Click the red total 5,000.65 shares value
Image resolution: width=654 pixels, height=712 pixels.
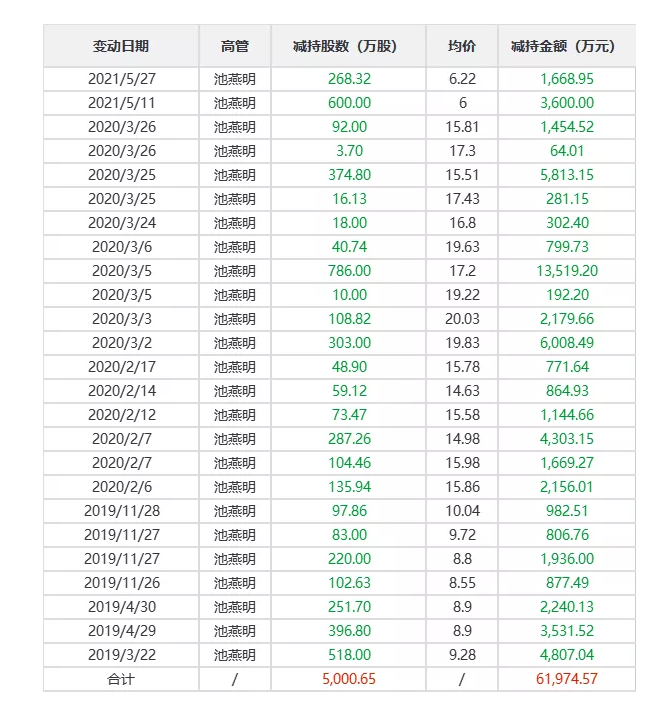pyautogui.click(x=348, y=679)
